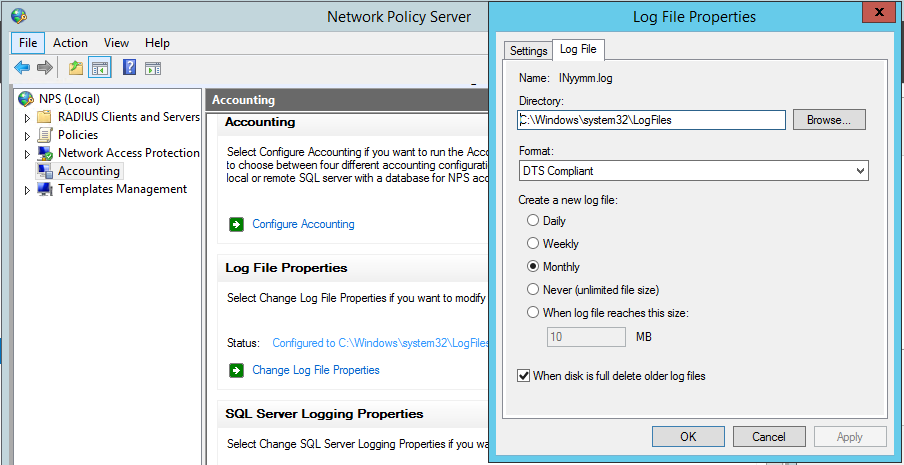Select the Log File tab
The width and height of the screenshot is (904, 465).
click(578, 50)
